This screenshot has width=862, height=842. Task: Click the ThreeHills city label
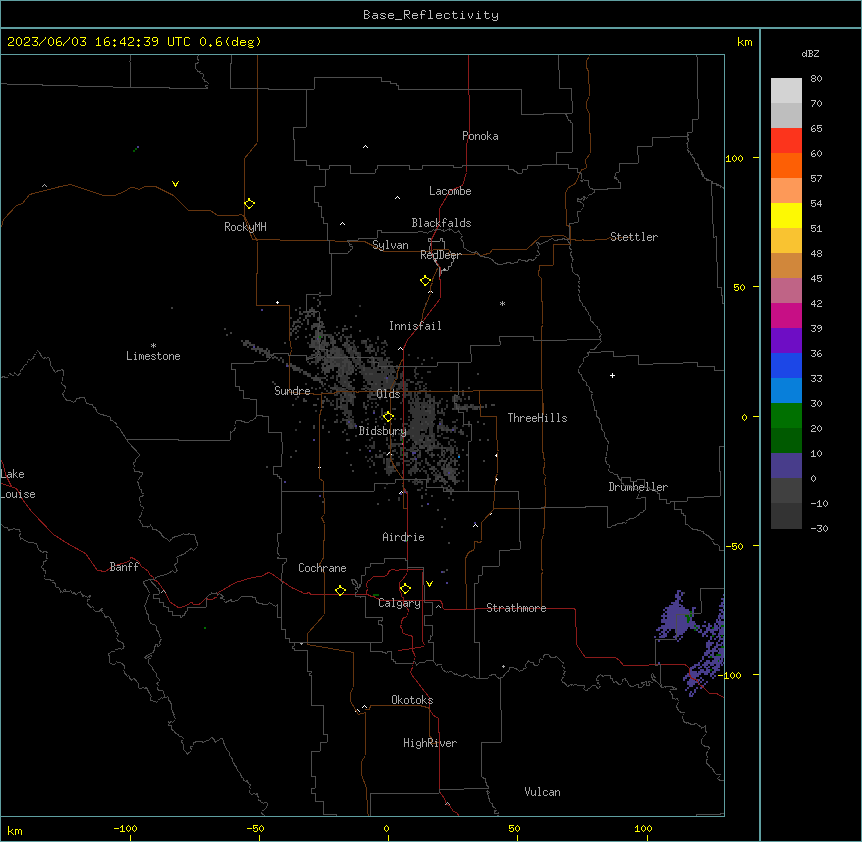(537, 418)
